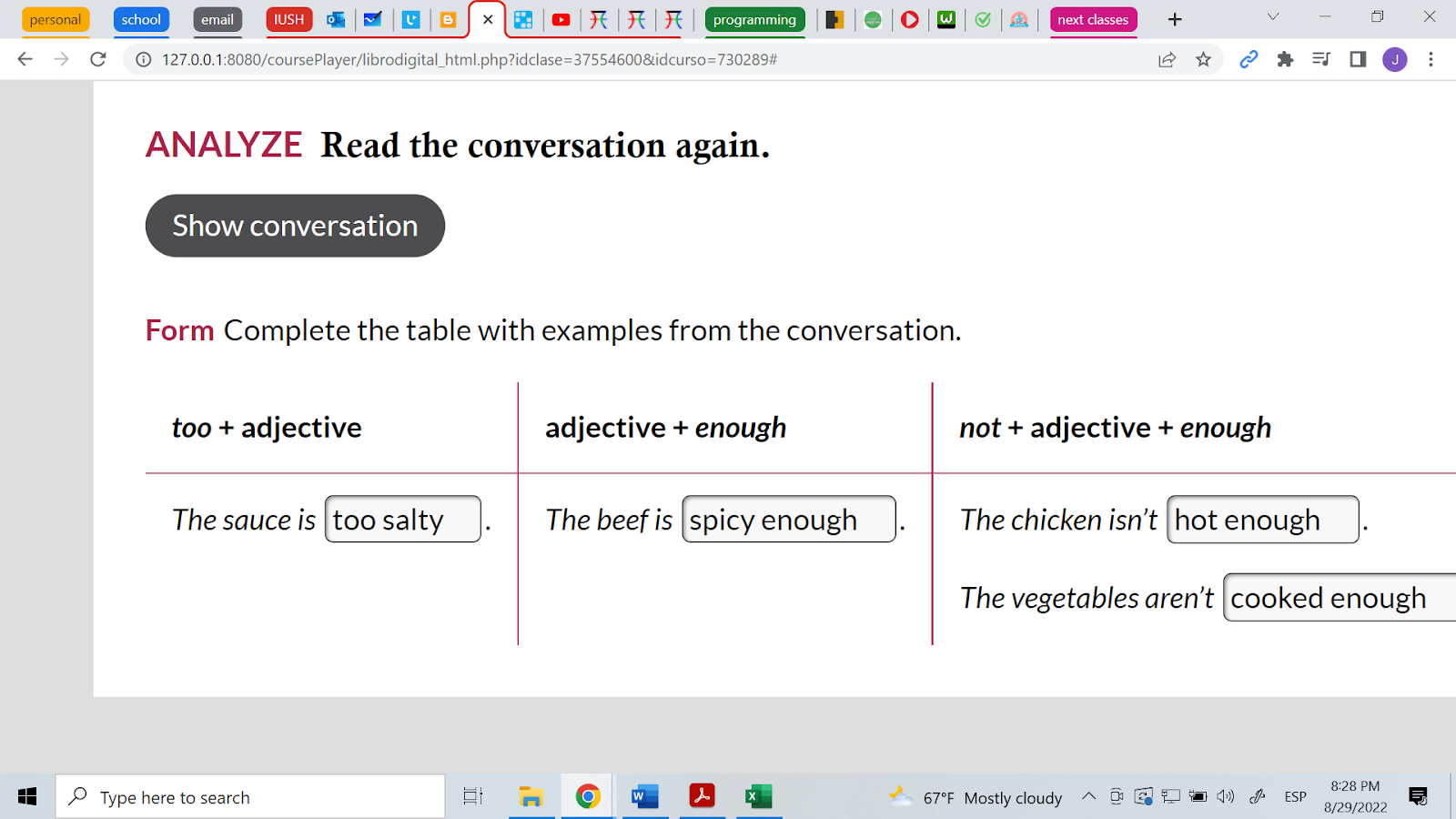Edit the 'spicy enough' answer field
1456x819 pixels.
pos(789,519)
